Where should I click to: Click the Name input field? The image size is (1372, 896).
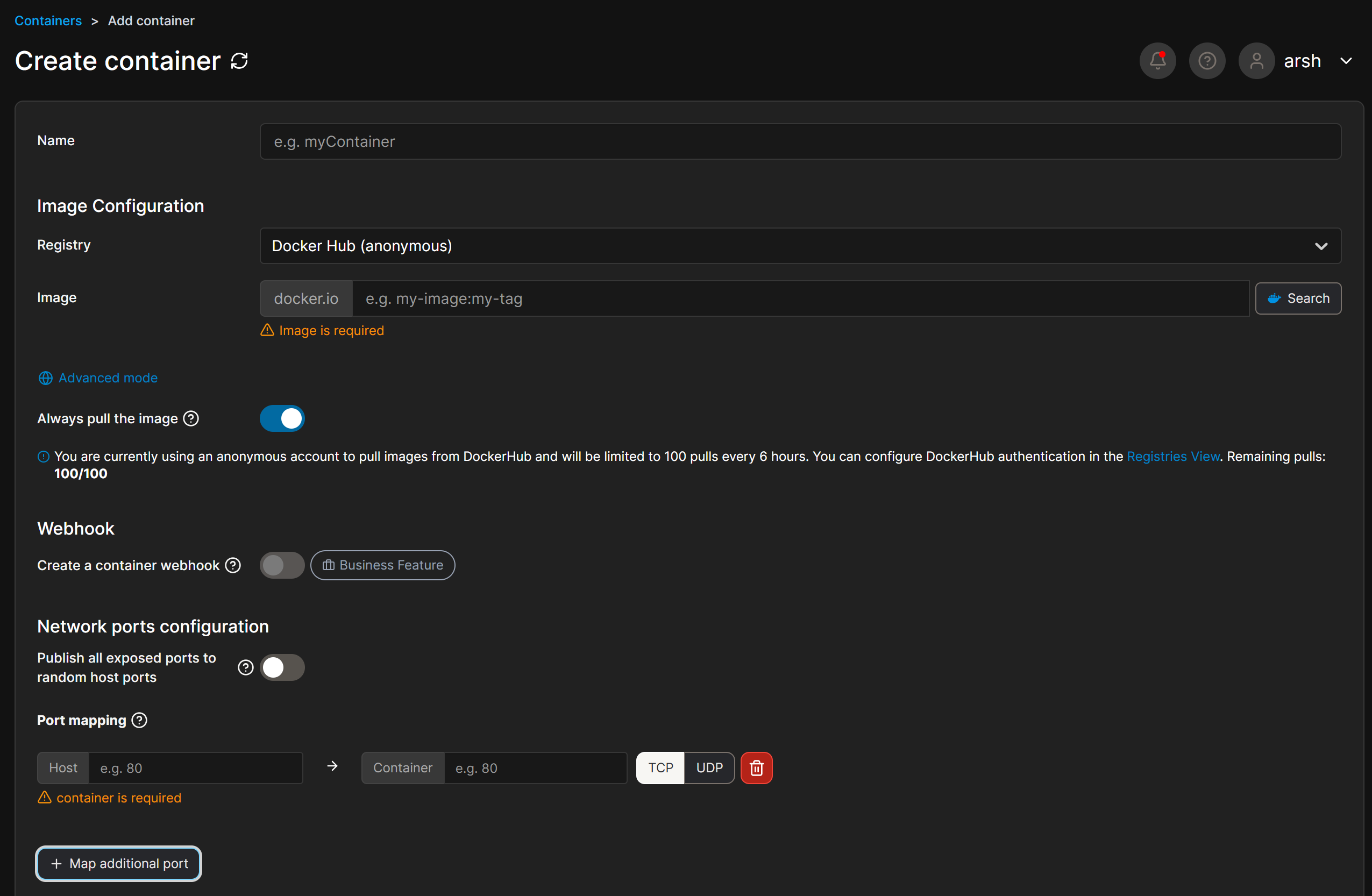[800, 142]
